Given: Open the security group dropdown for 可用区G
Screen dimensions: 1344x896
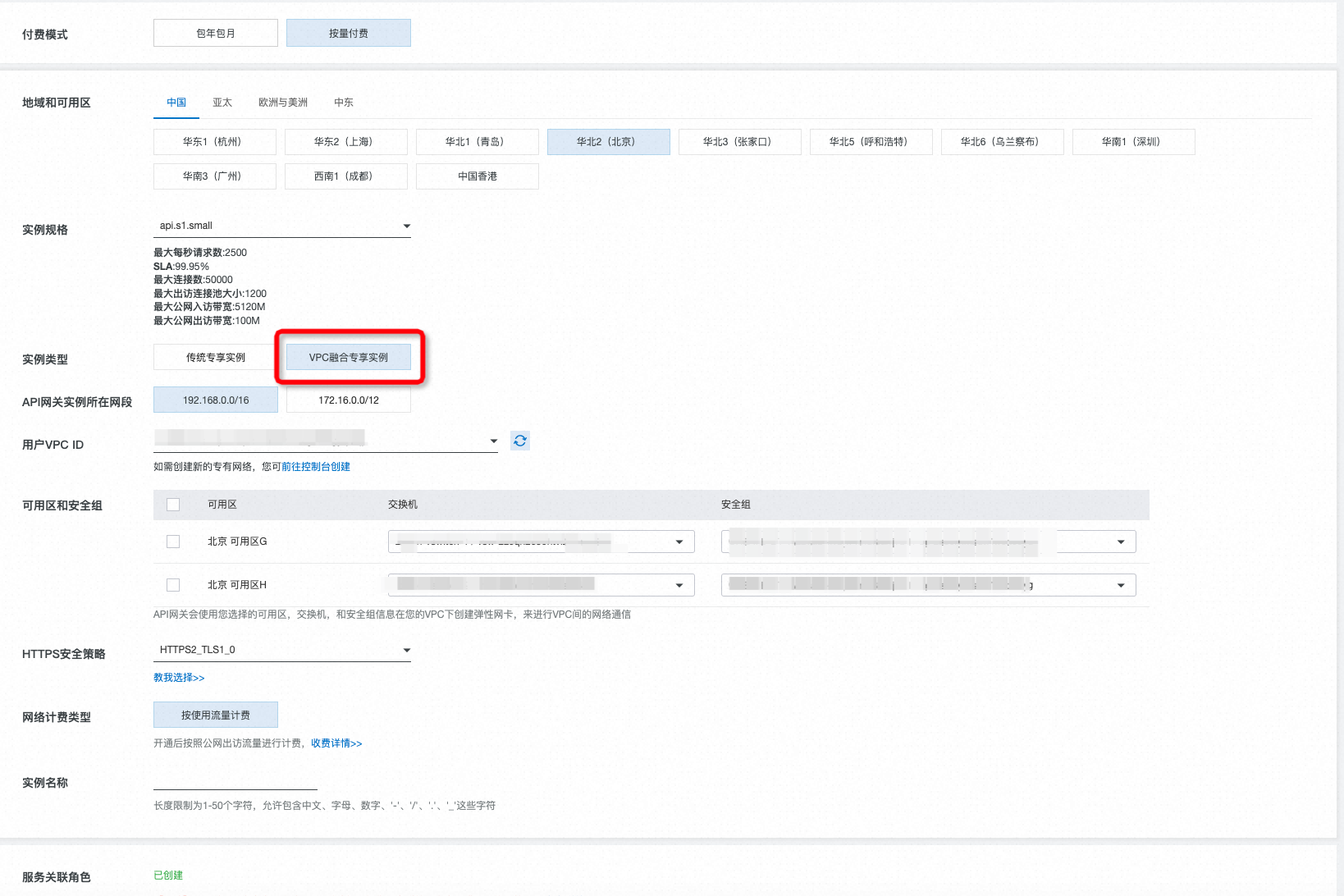Looking at the screenshot, I should tap(929, 542).
